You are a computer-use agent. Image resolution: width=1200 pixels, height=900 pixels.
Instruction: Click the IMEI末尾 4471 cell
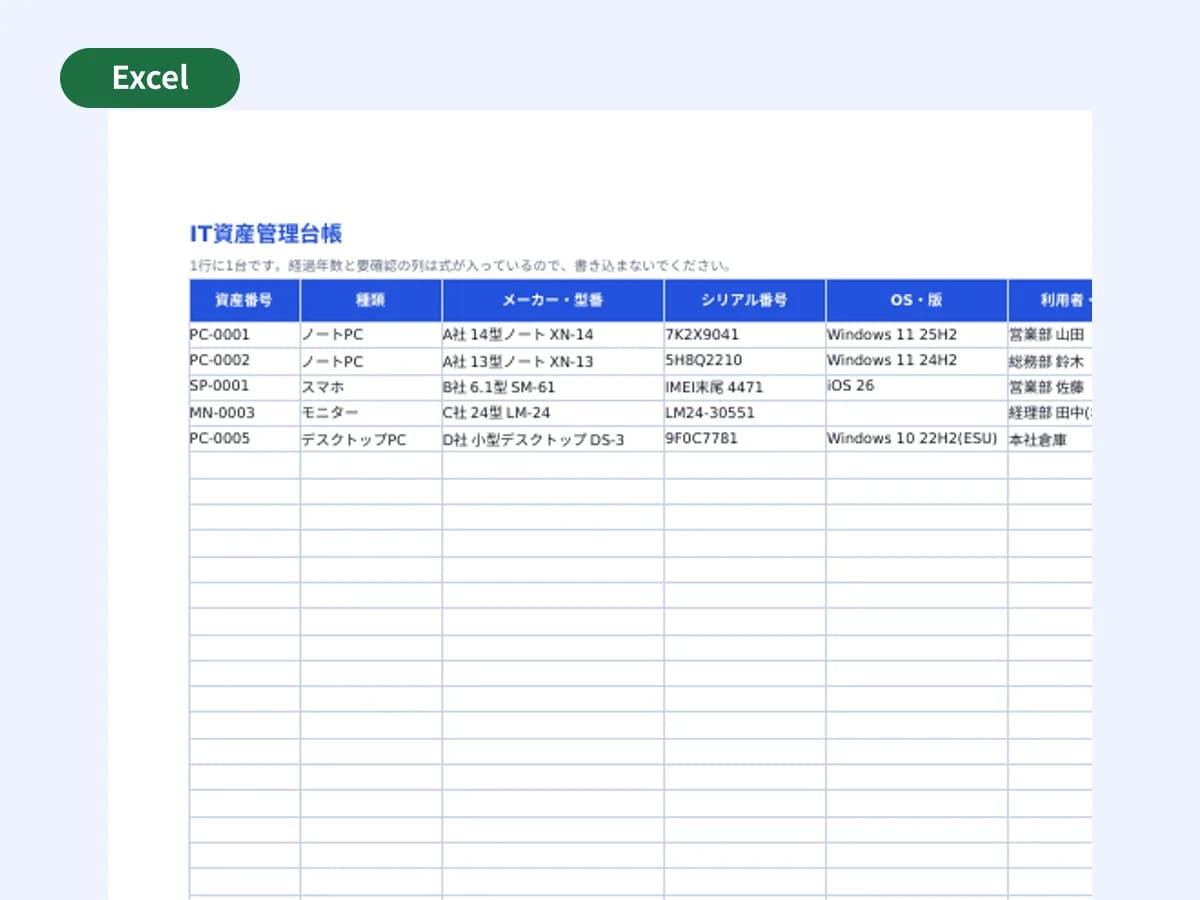pyautogui.click(x=745, y=387)
